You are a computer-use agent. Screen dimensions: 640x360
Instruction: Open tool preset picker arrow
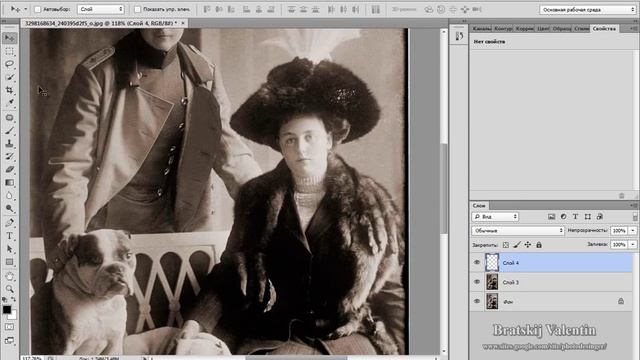pos(26,9)
